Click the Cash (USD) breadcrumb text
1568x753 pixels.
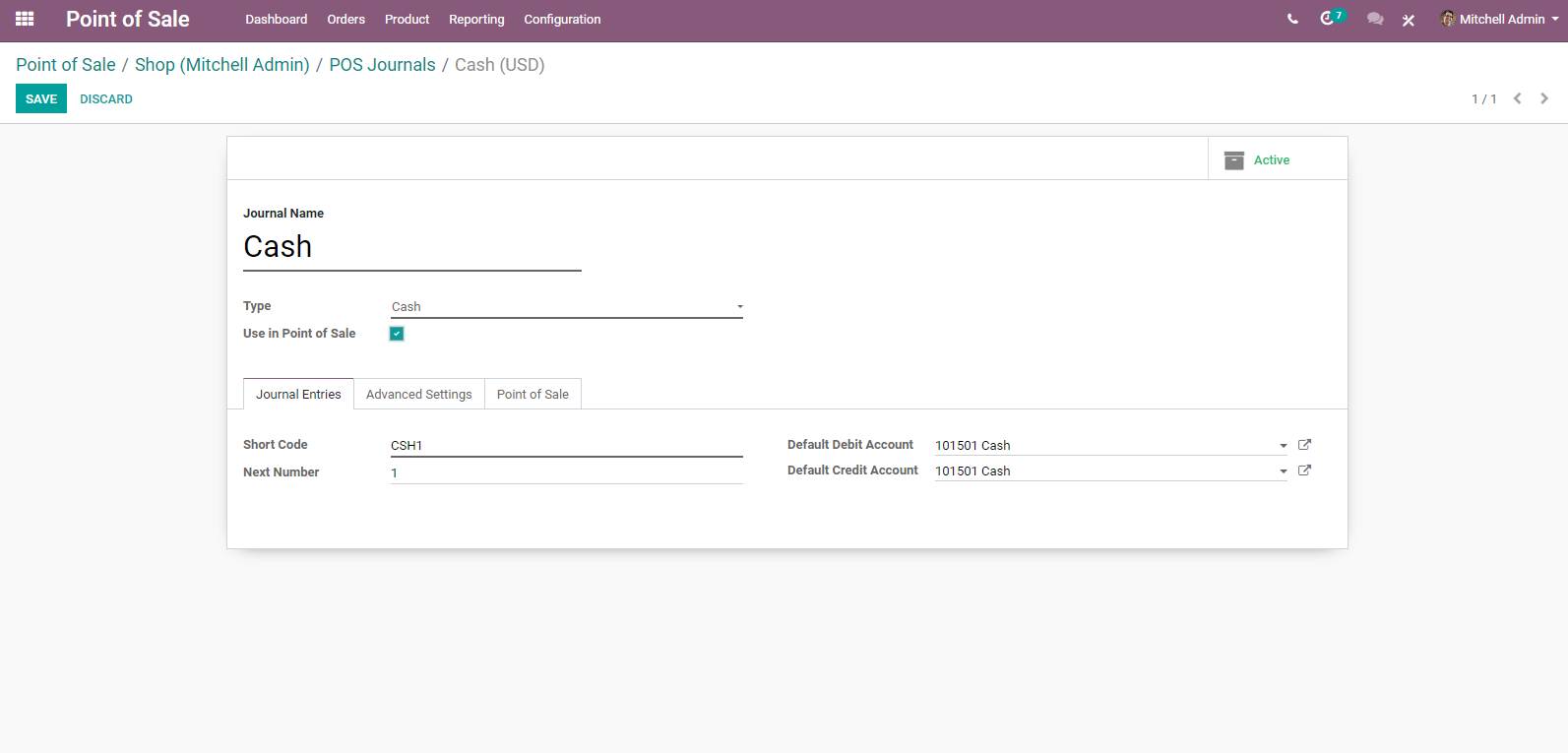click(x=500, y=65)
